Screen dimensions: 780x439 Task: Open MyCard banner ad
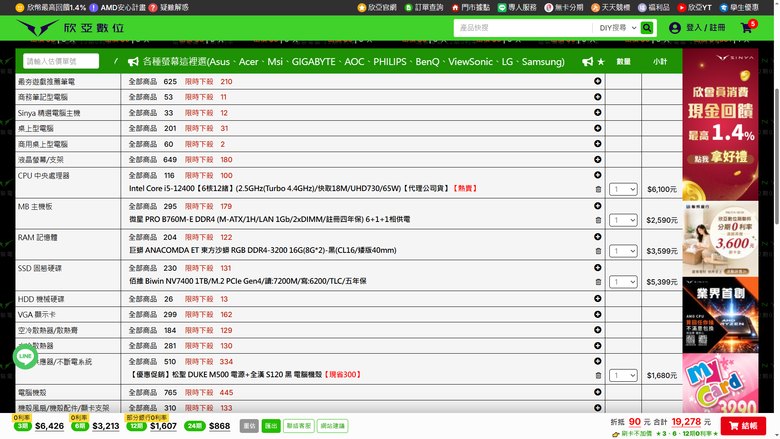coord(720,383)
